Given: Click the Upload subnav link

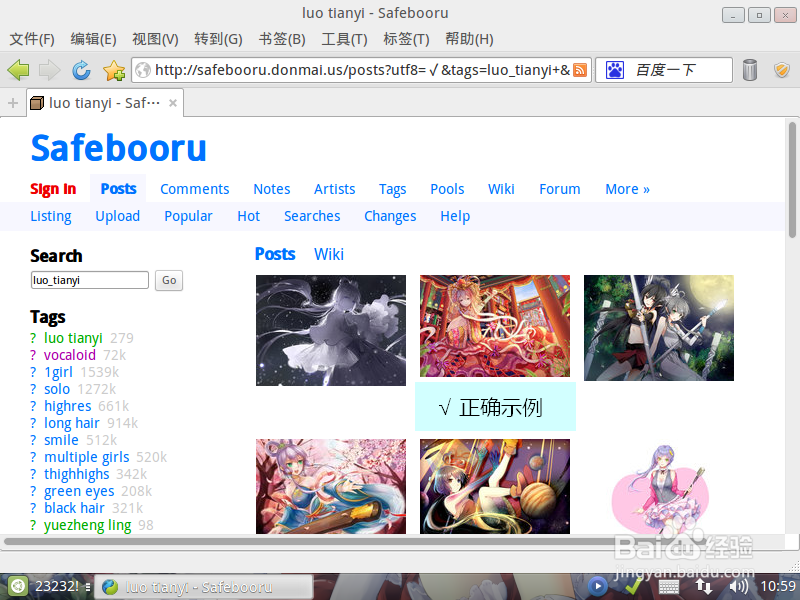Looking at the screenshot, I should click(117, 216).
